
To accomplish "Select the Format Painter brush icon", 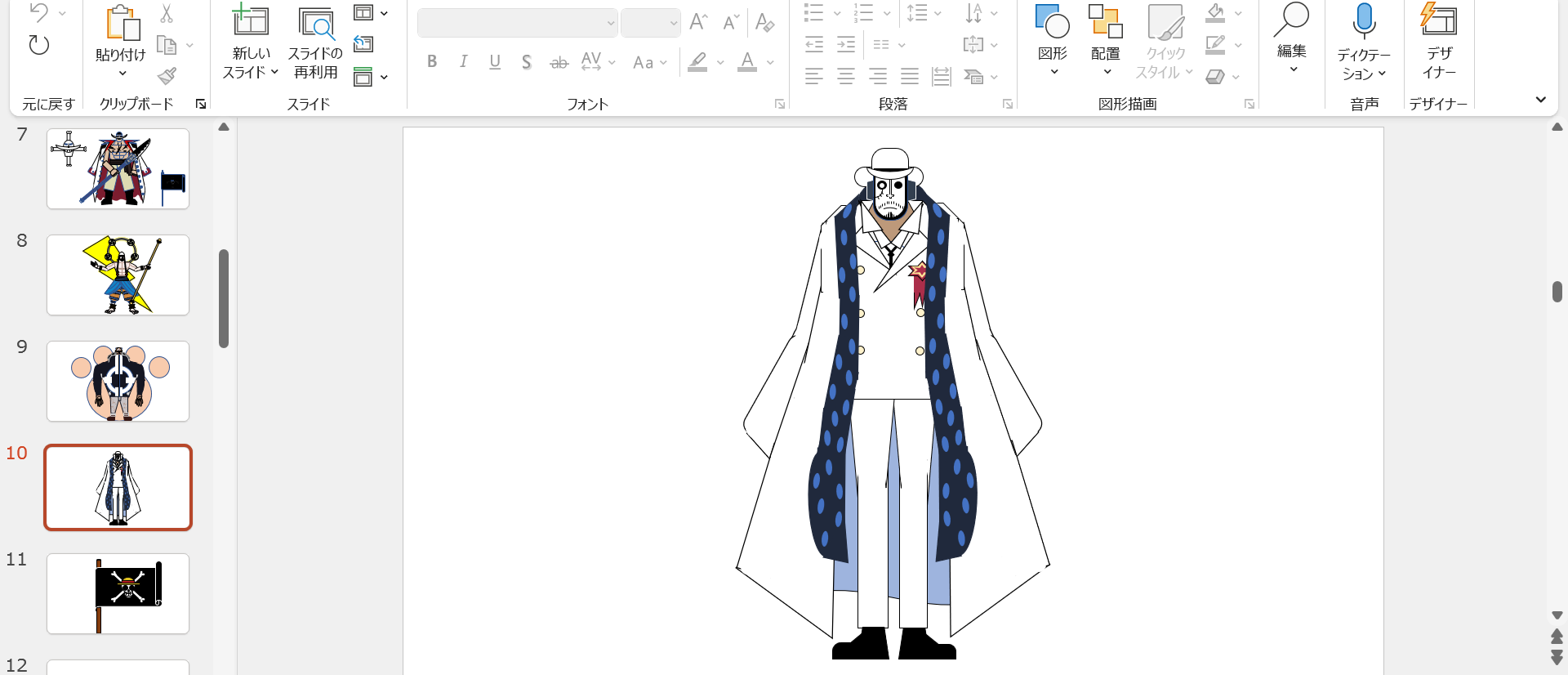I will pyautogui.click(x=167, y=76).
